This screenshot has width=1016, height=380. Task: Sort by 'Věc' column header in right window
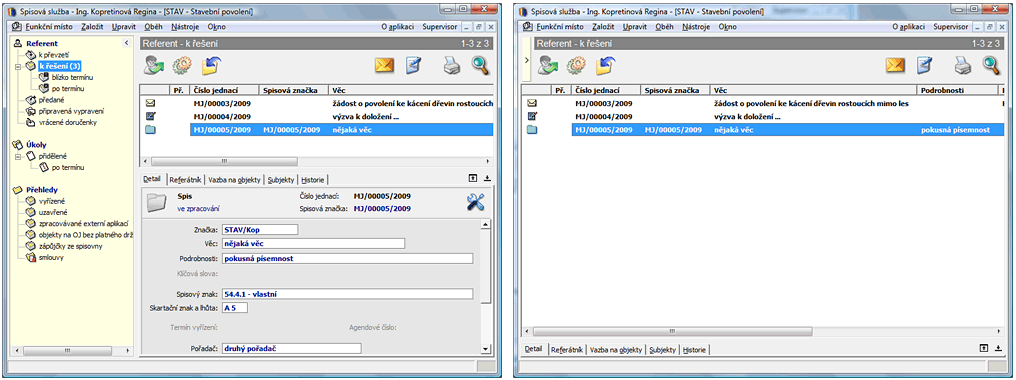click(x=814, y=90)
